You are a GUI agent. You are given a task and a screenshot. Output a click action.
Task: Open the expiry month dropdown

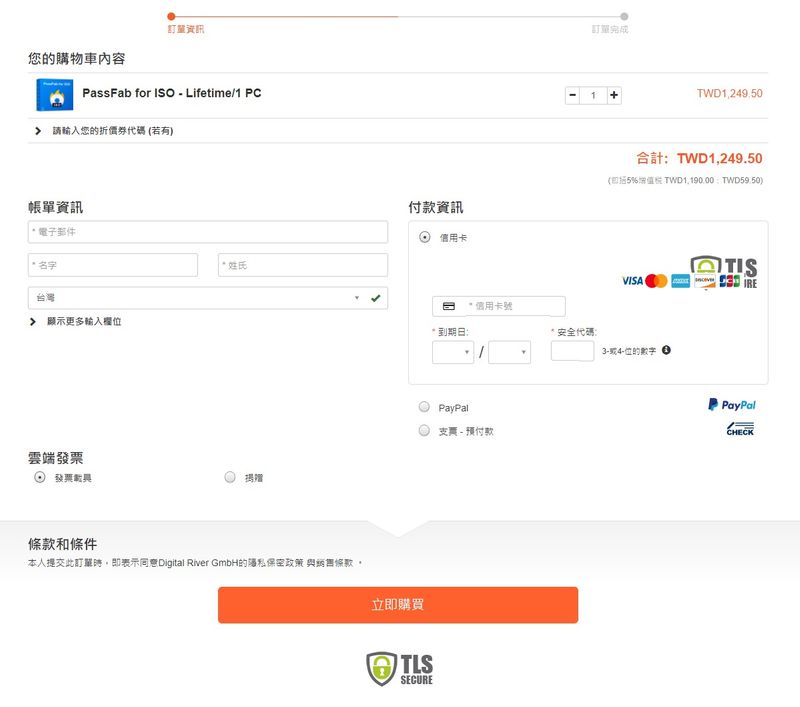(453, 352)
